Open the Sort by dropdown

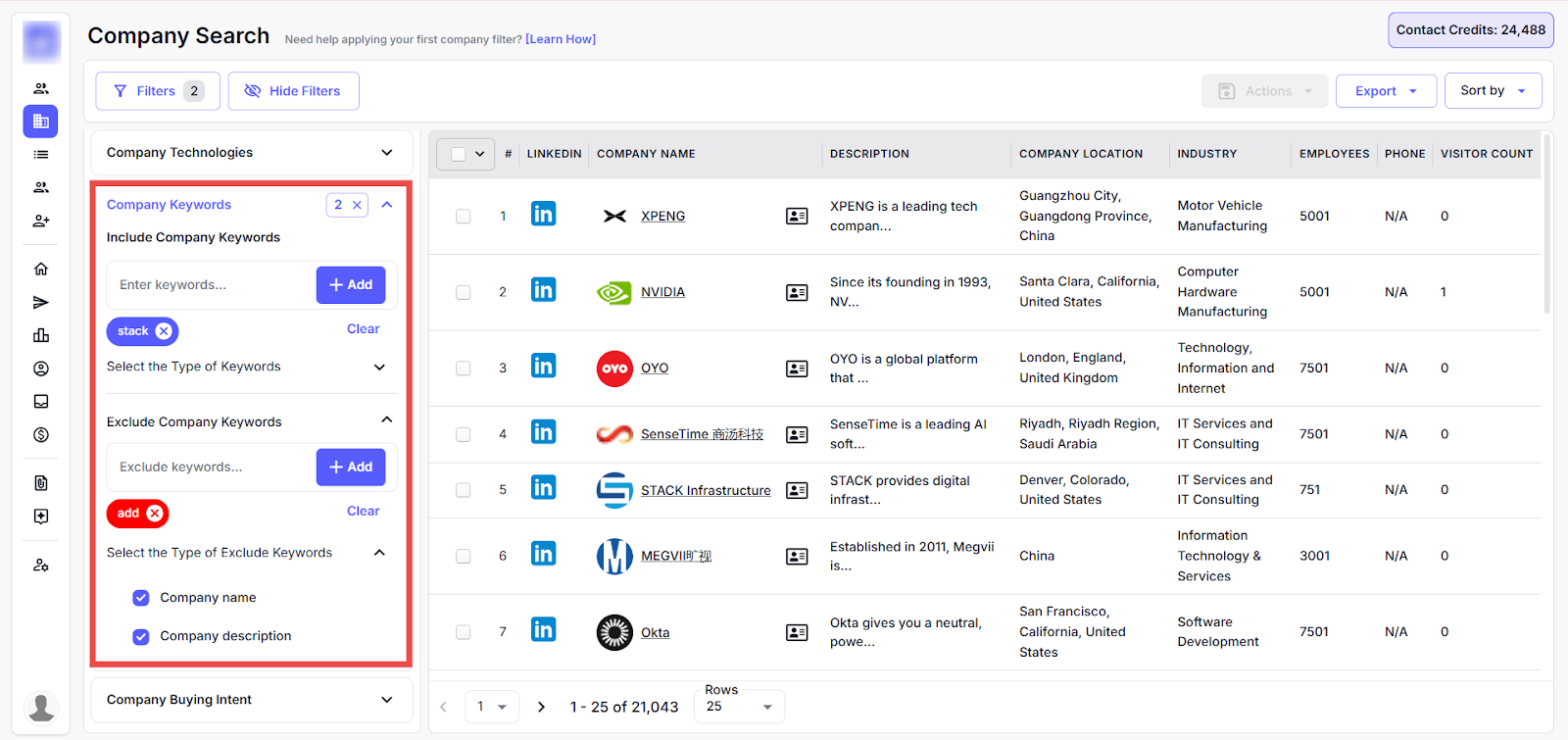click(x=1492, y=91)
